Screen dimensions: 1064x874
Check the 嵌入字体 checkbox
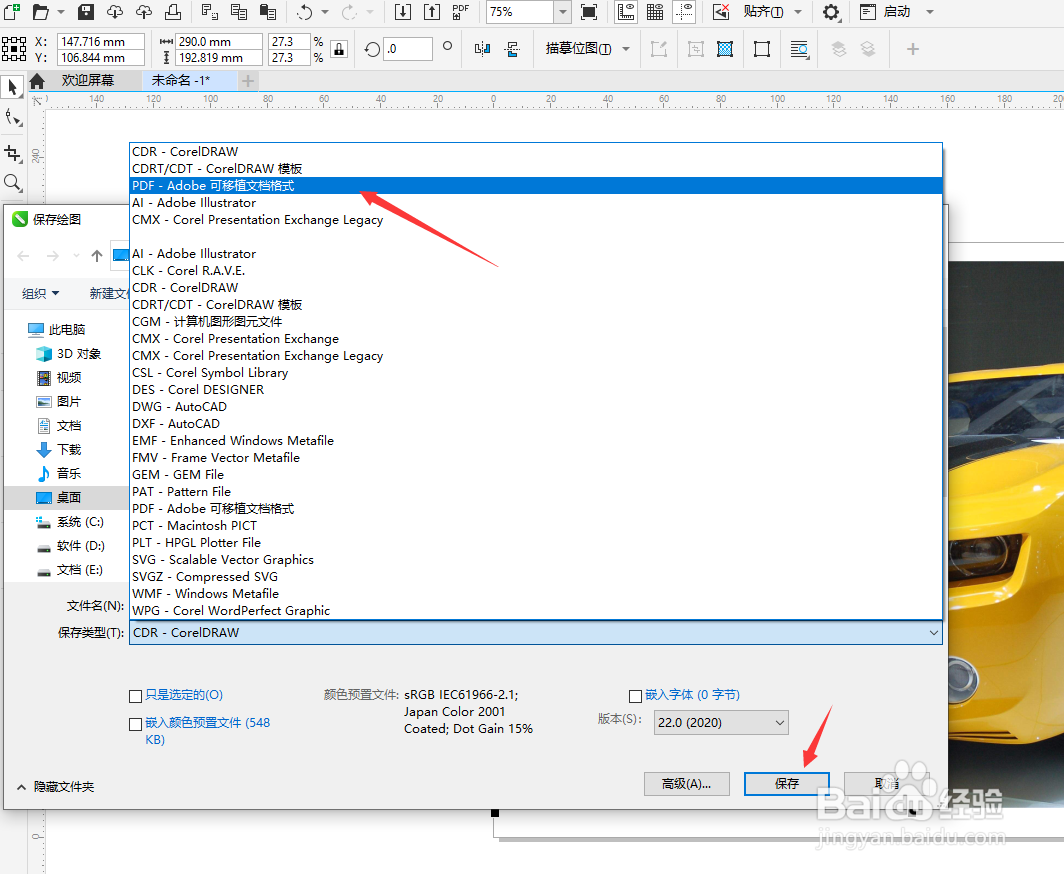pyautogui.click(x=635, y=696)
